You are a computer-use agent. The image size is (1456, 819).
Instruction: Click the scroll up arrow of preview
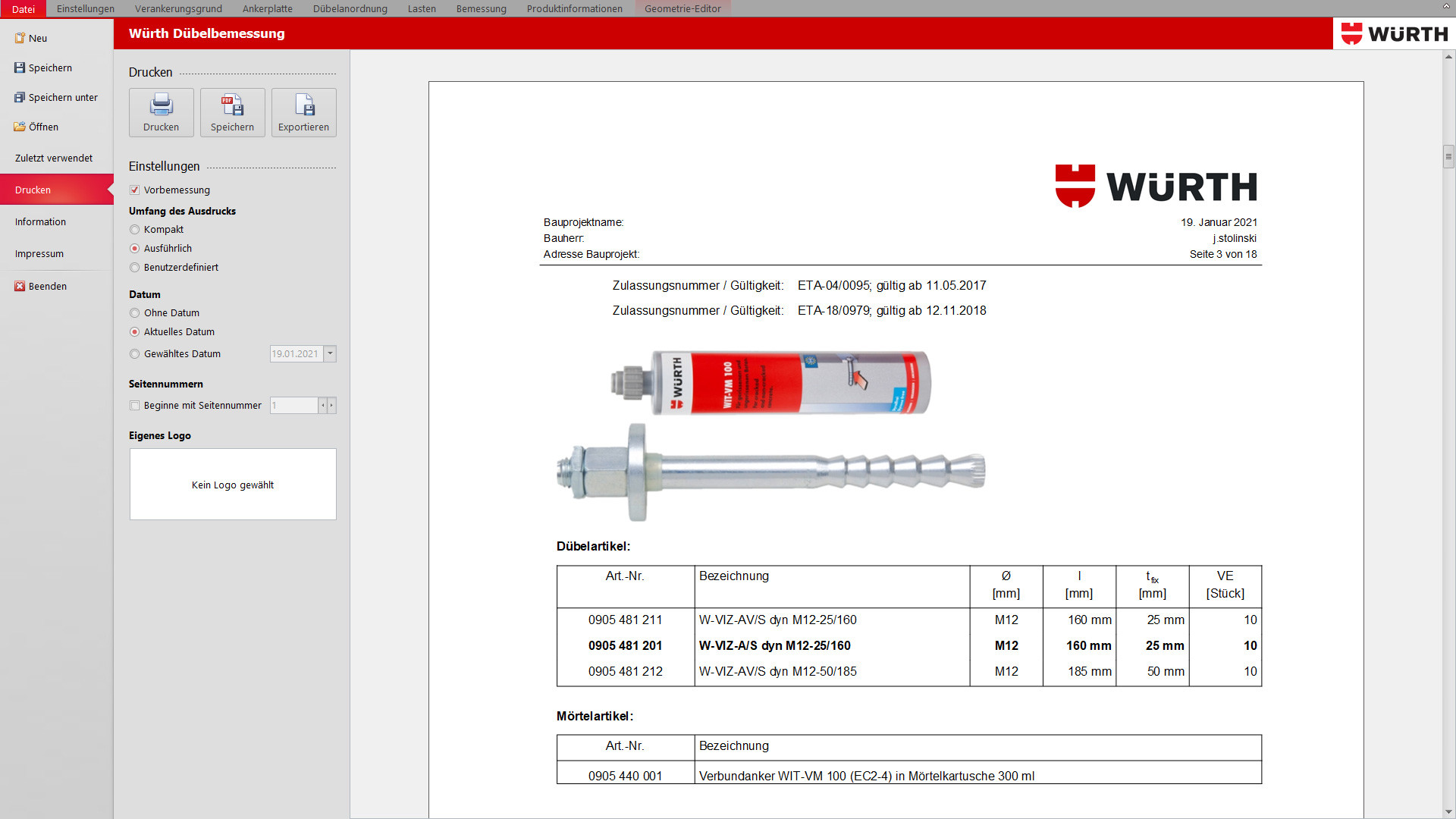pyautogui.click(x=1448, y=57)
